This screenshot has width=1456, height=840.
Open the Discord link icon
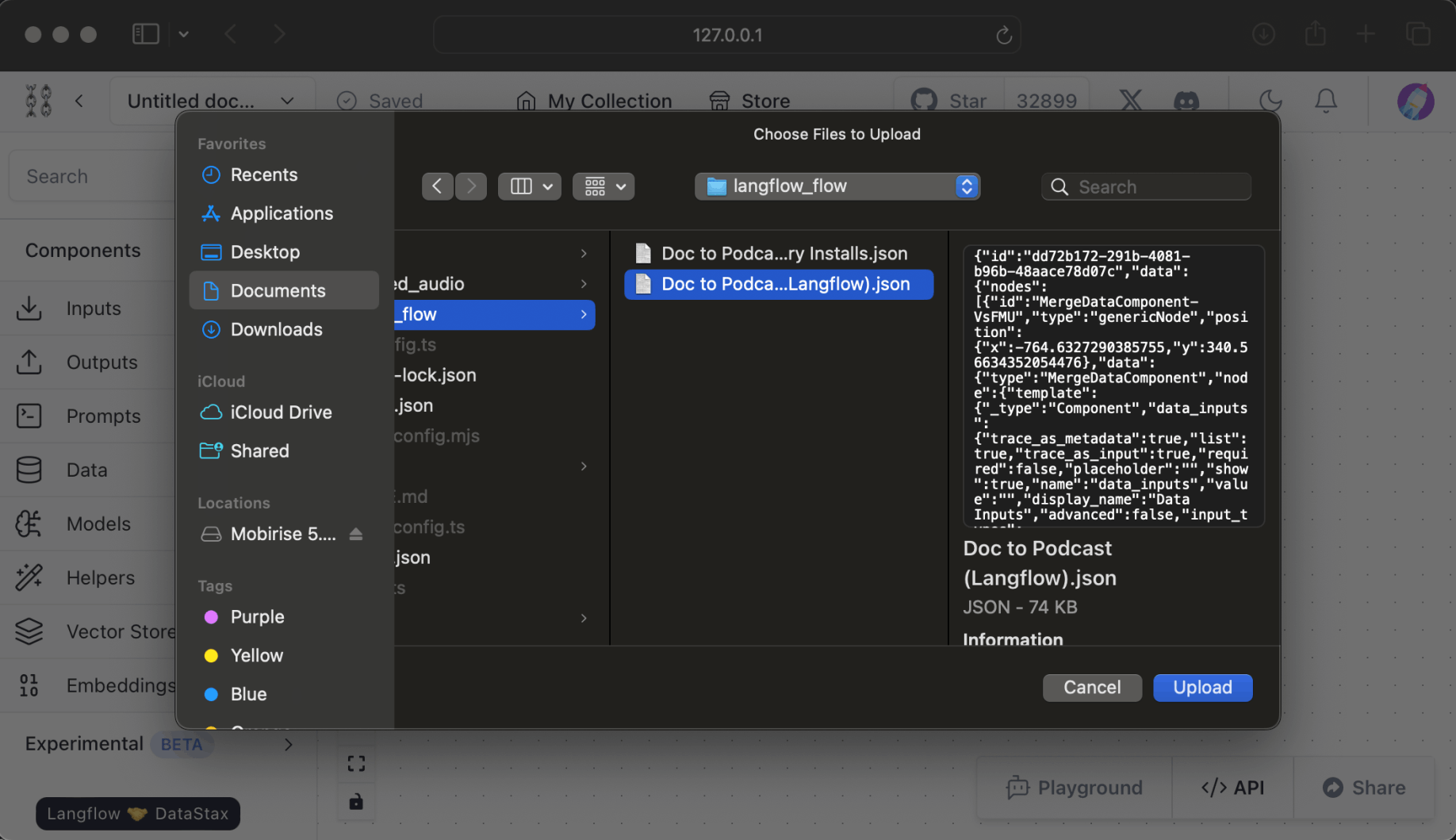[x=1186, y=101]
